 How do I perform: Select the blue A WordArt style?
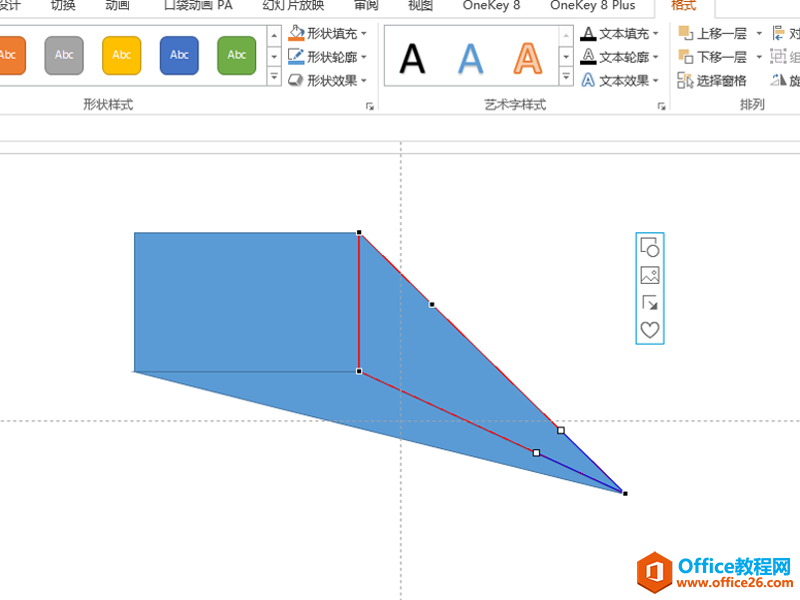pyautogui.click(x=470, y=59)
